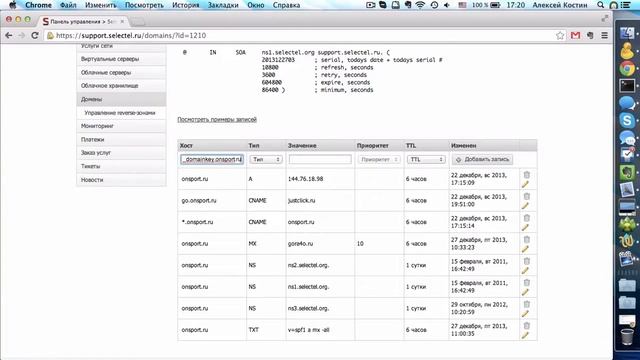
Task: Open the Trash in the Dock
Action: click(627, 337)
